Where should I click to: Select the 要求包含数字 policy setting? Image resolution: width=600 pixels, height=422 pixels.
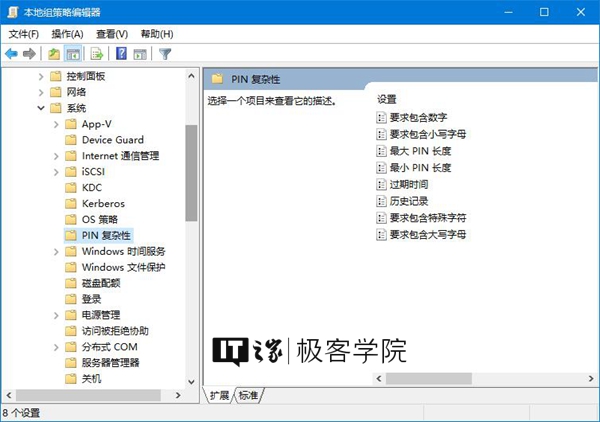tap(418, 118)
